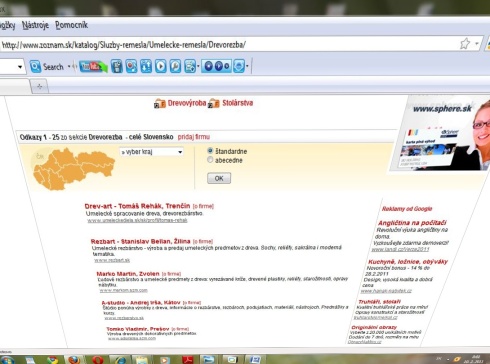Click the Search magnifier icon in toolbar
Screen dimensions: 490x364
[x=35, y=67]
